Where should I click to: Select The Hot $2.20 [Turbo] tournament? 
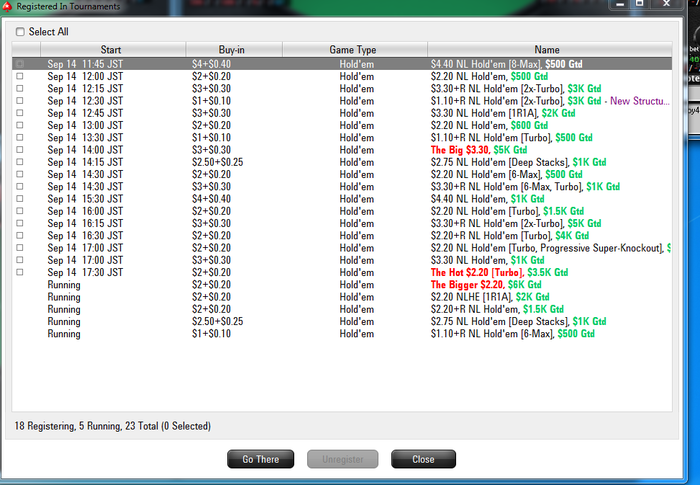tap(342, 272)
